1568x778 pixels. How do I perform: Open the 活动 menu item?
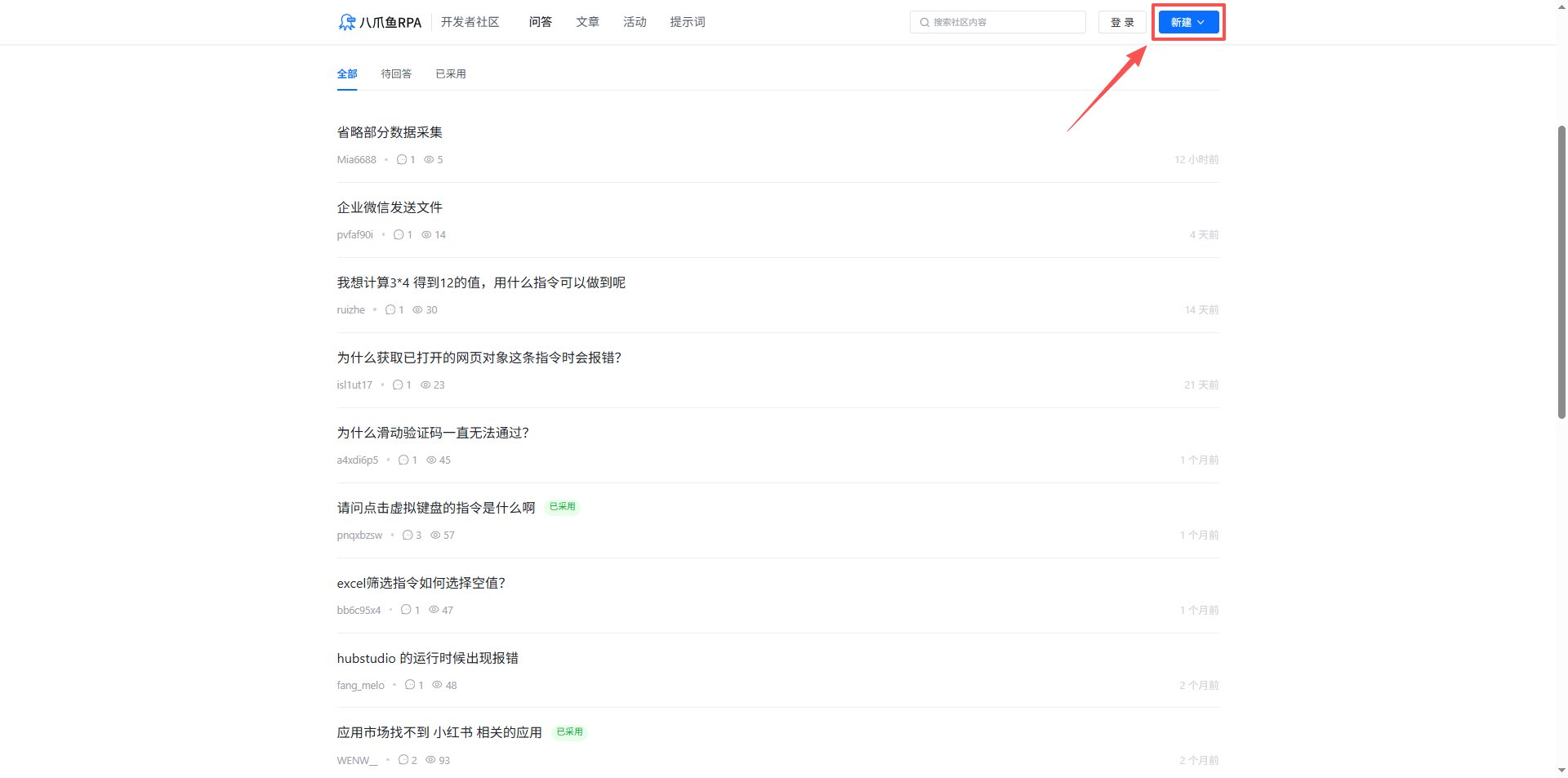pyautogui.click(x=635, y=22)
